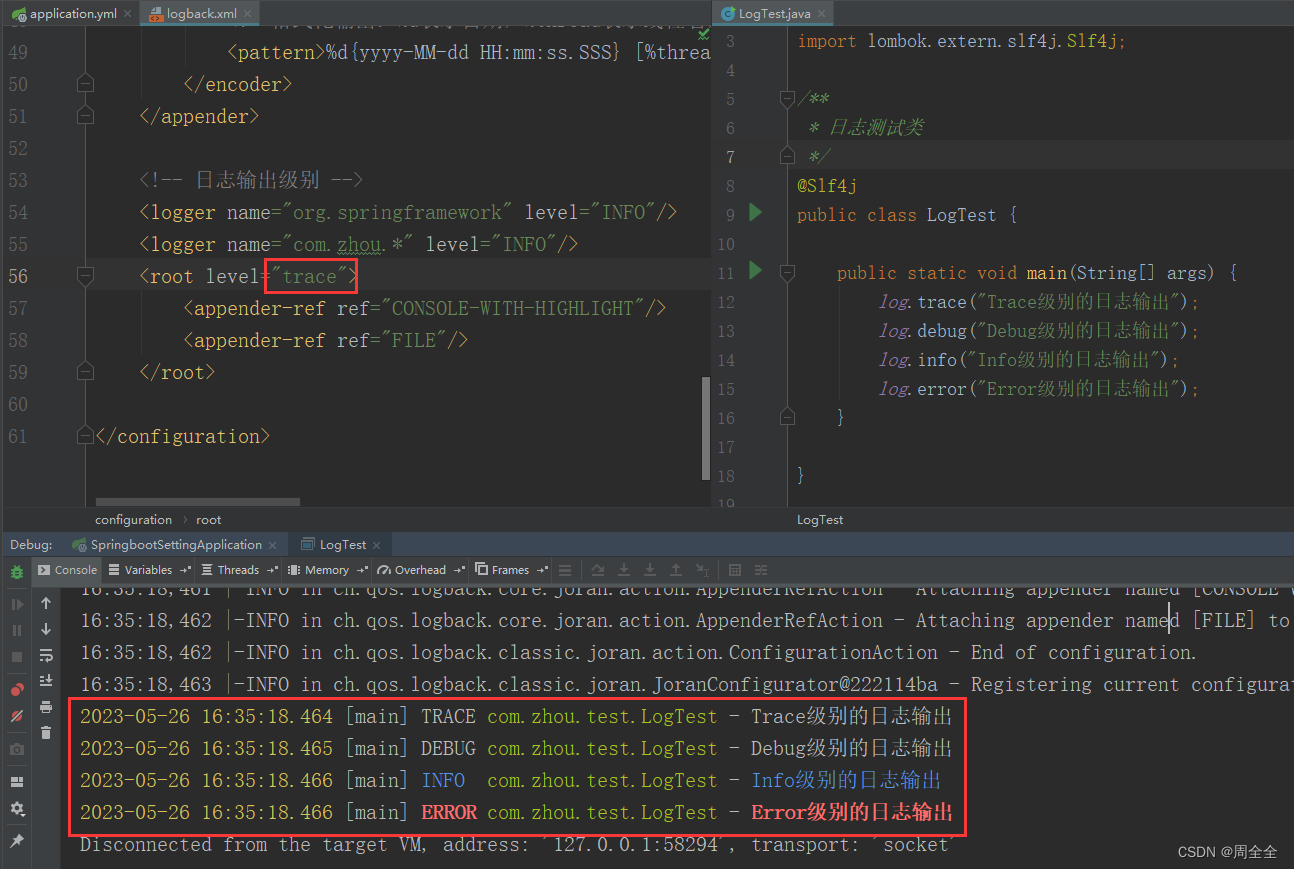Open the SpringbootSettingApplication debug tab
Screen dimensions: 1294x869
[x=176, y=545]
